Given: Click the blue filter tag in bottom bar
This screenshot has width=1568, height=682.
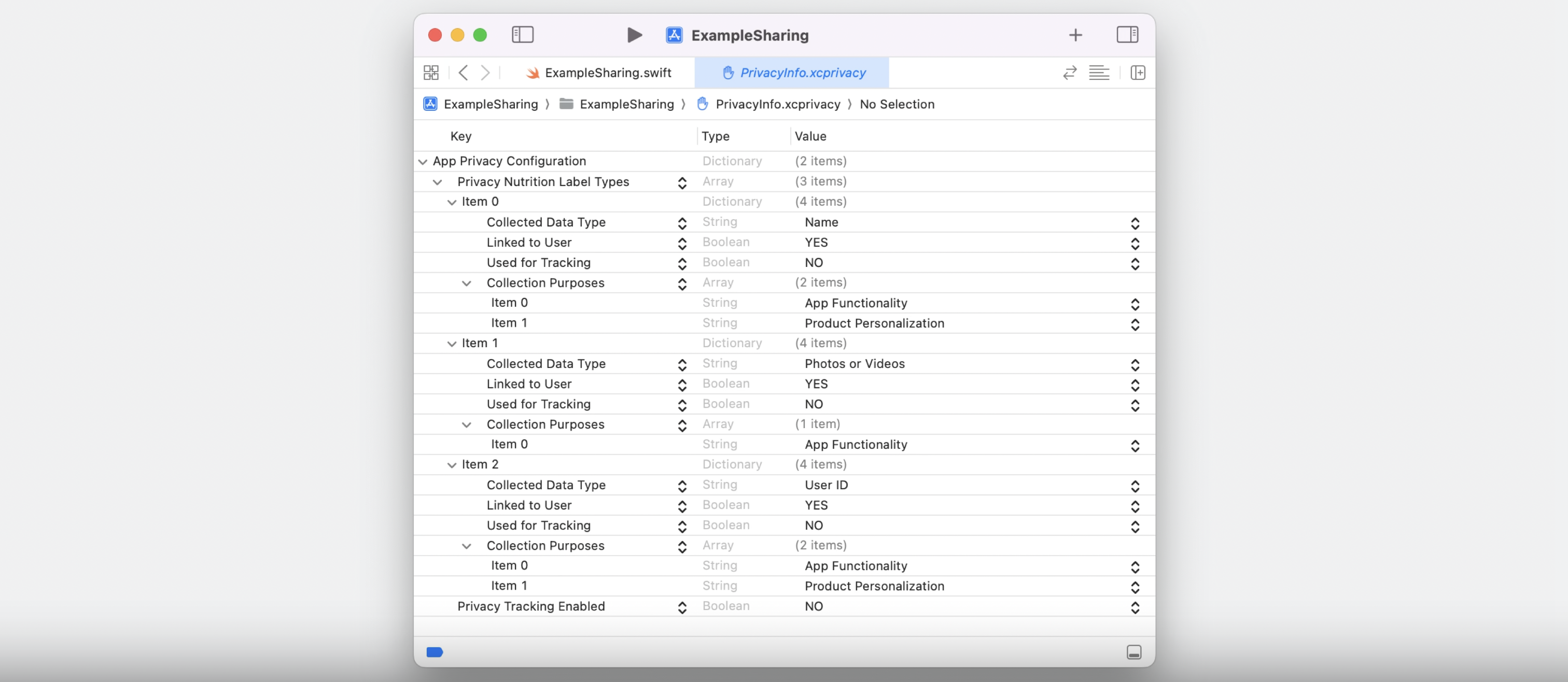Looking at the screenshot, I should point(435,652).
